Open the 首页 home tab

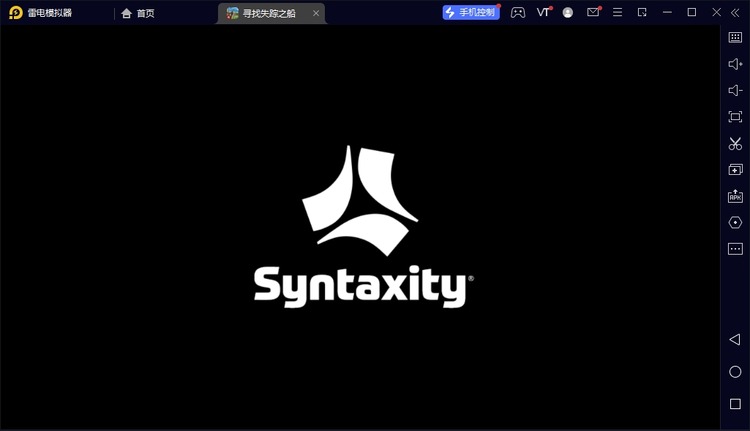click(138, 13)
